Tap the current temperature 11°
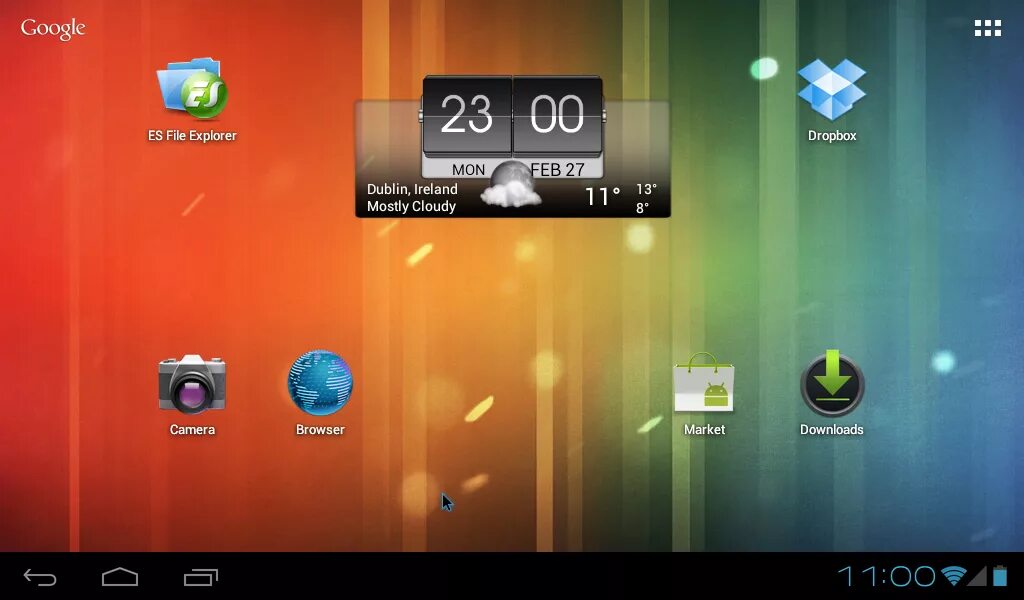This screenshot has width=1024, height=600. pyautogui.click(x=602, y=197)
